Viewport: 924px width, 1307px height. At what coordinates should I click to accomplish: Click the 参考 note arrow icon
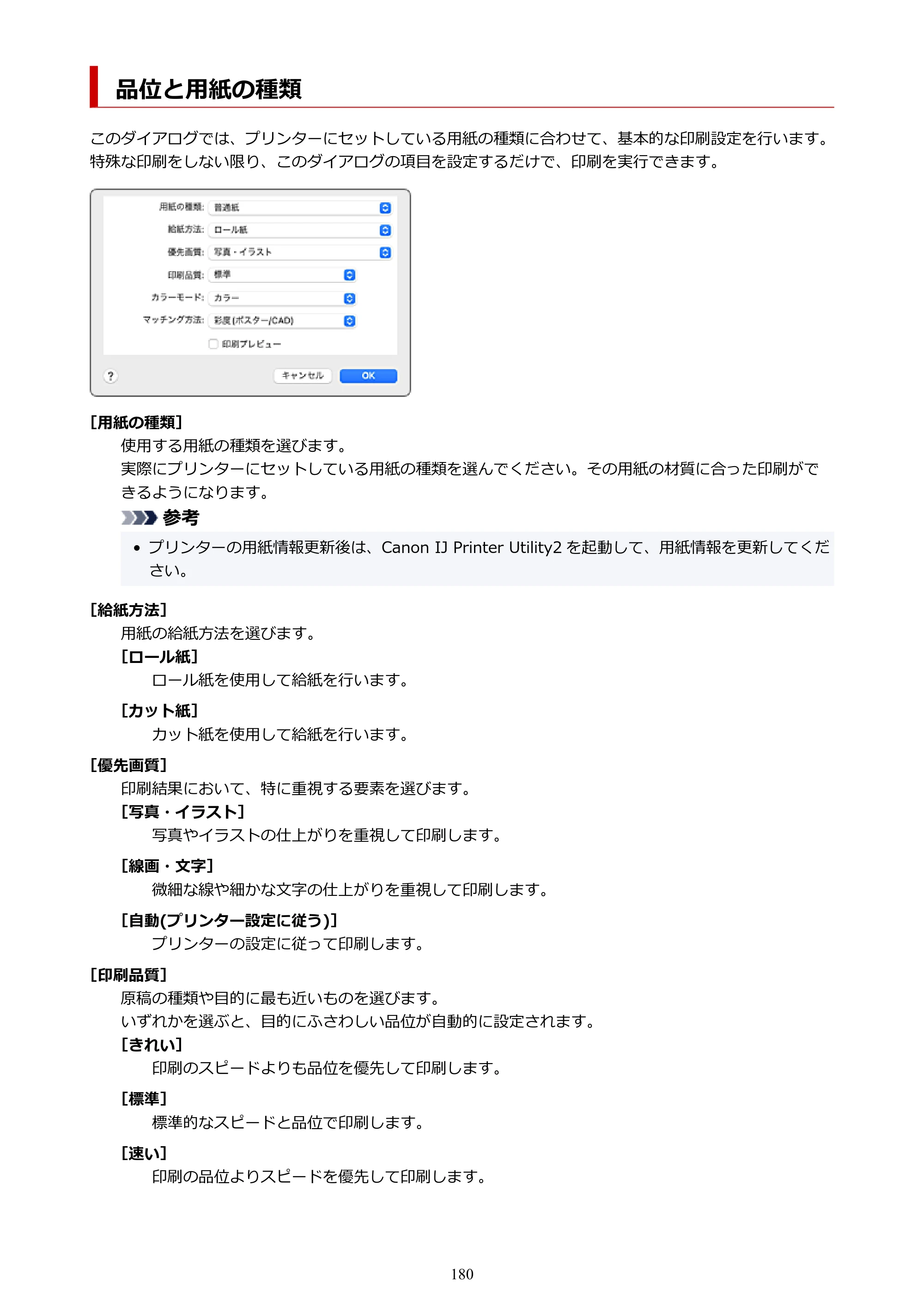[140, 517]
